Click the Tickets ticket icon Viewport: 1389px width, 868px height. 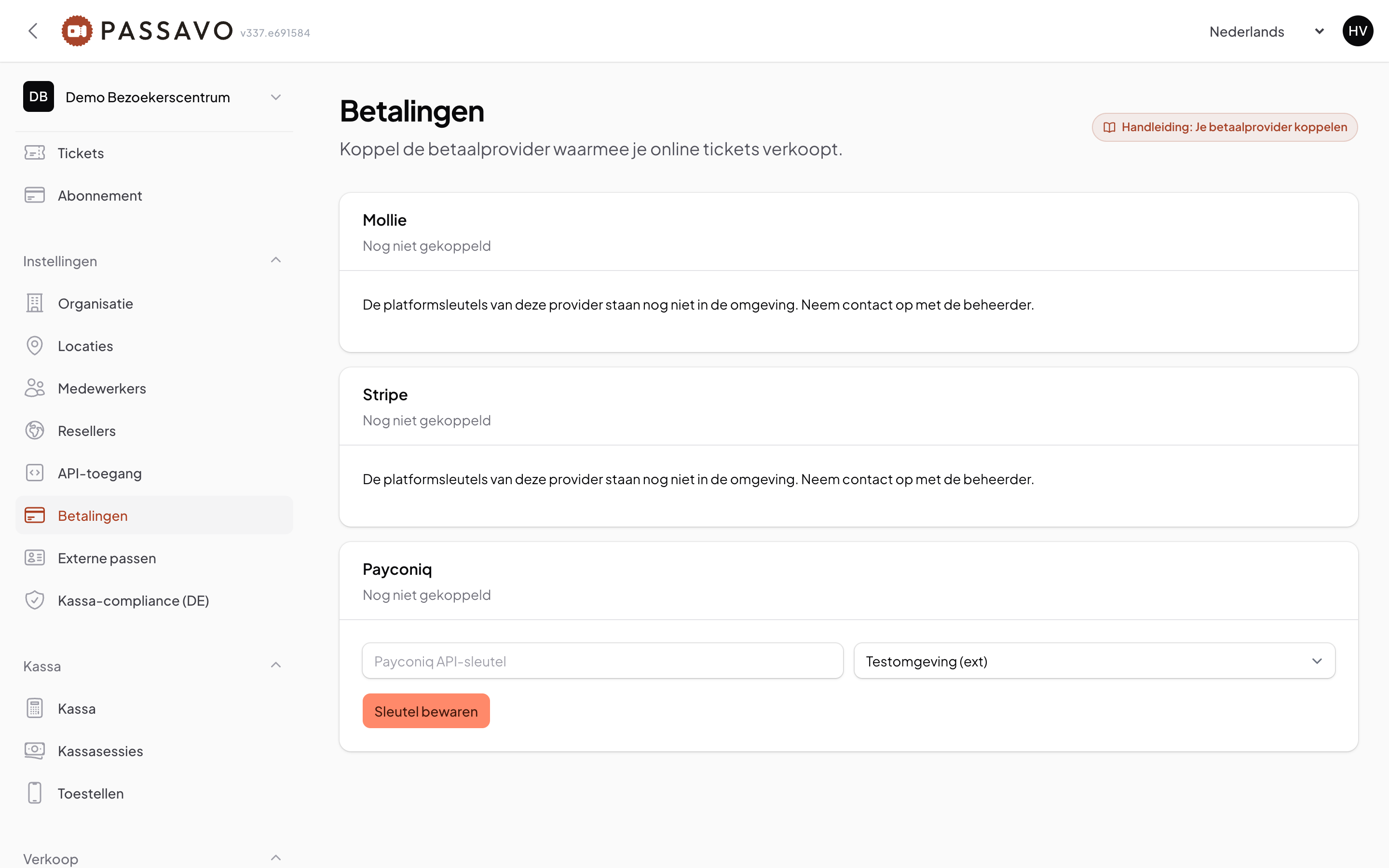coord(35,153)
